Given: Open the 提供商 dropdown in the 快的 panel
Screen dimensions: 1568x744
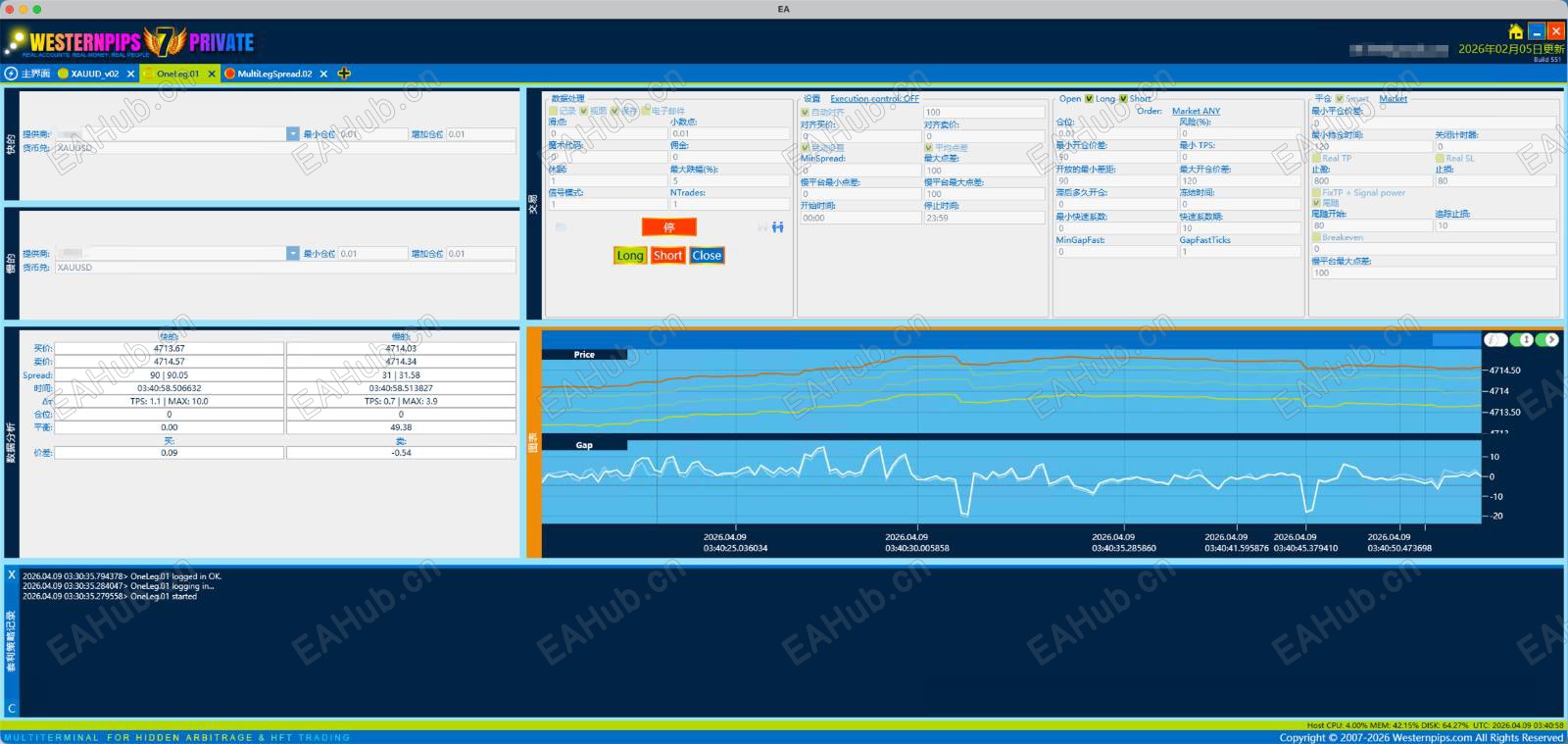Looking at the screenshot, I should point(293,134).
